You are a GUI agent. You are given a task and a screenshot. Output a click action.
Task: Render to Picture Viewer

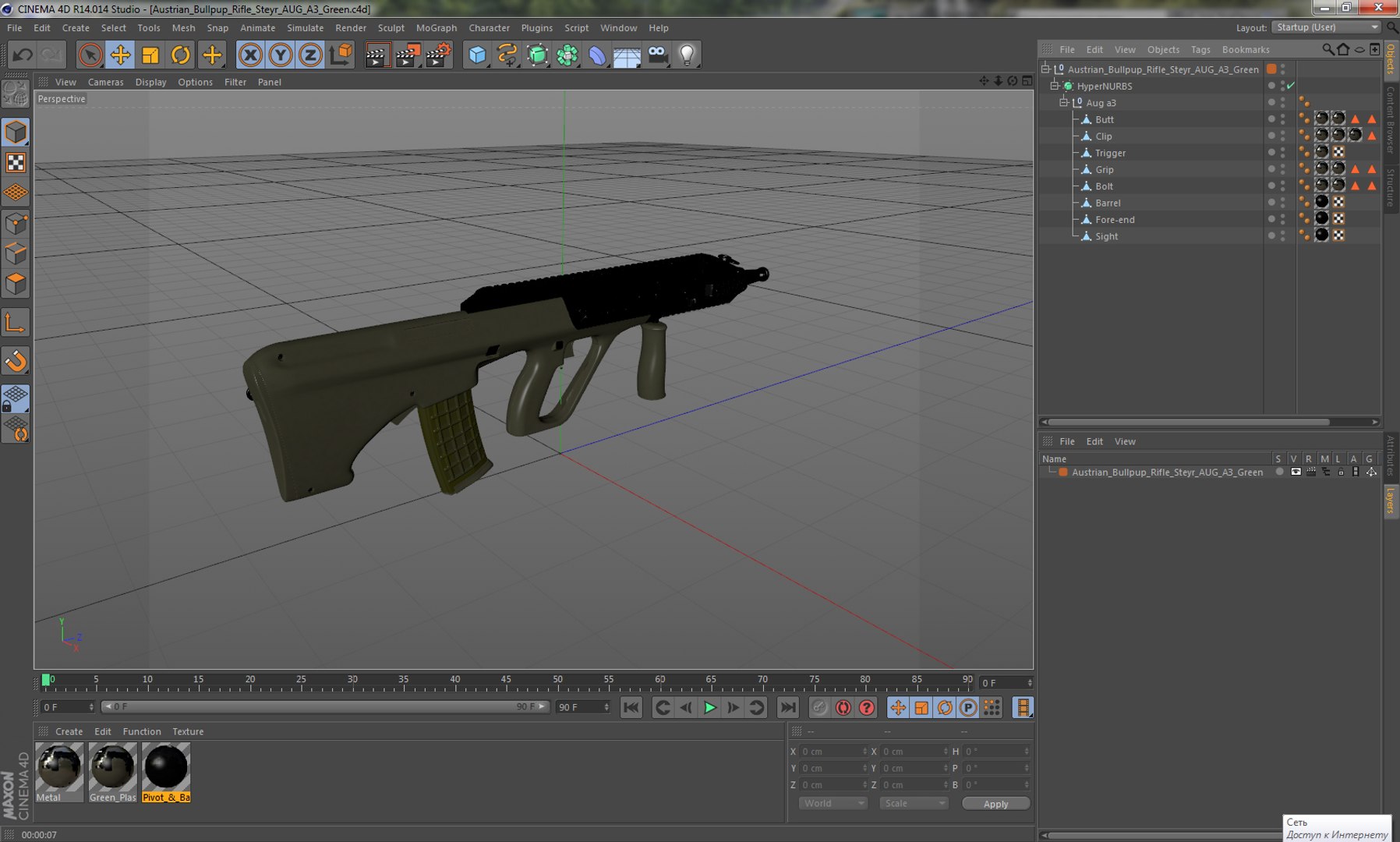(408, 55)
